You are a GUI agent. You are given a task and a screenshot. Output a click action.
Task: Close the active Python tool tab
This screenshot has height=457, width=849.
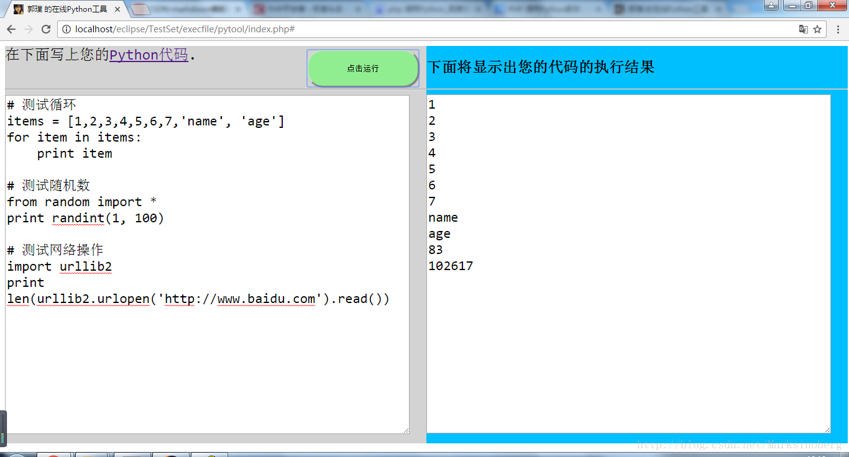click(117, 9)
